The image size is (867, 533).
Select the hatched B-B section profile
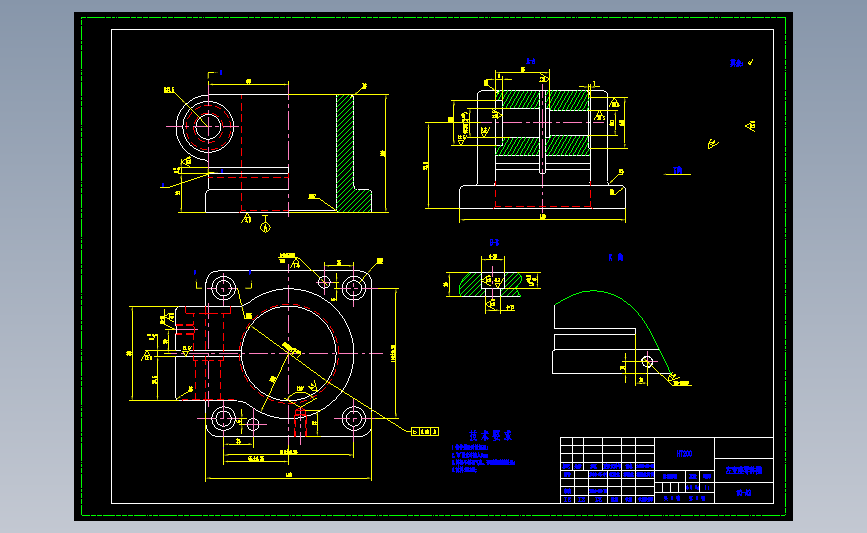tap(490, 284)
